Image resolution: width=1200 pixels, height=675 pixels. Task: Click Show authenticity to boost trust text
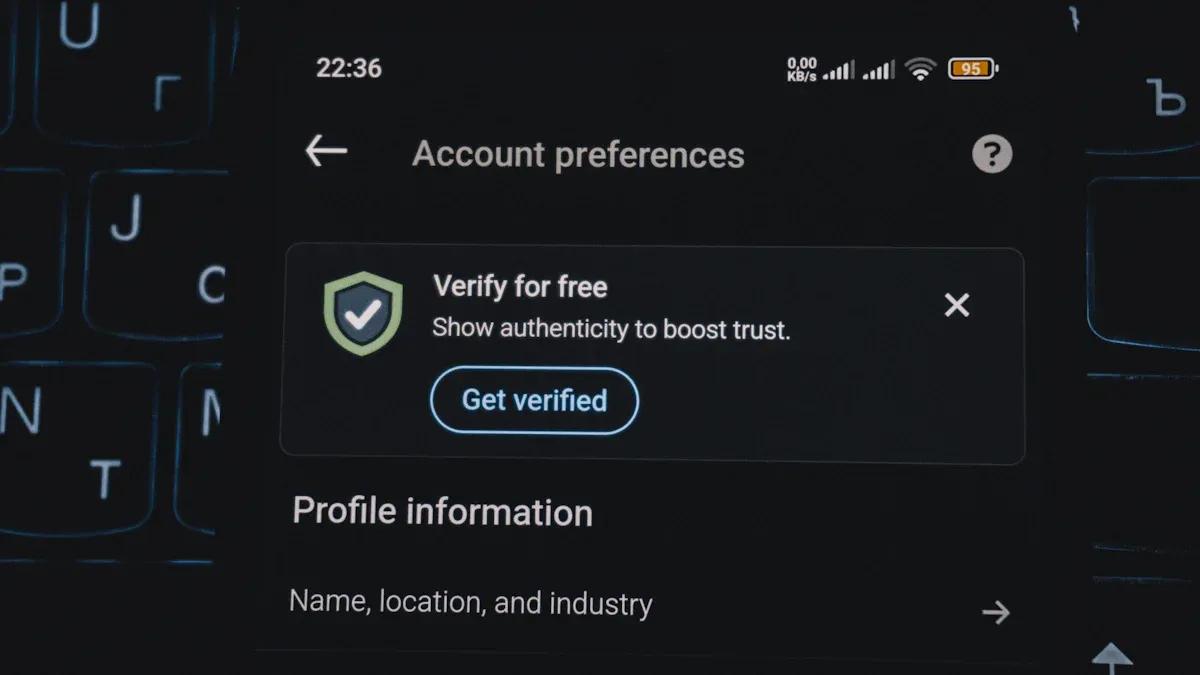tap(611, 329)
